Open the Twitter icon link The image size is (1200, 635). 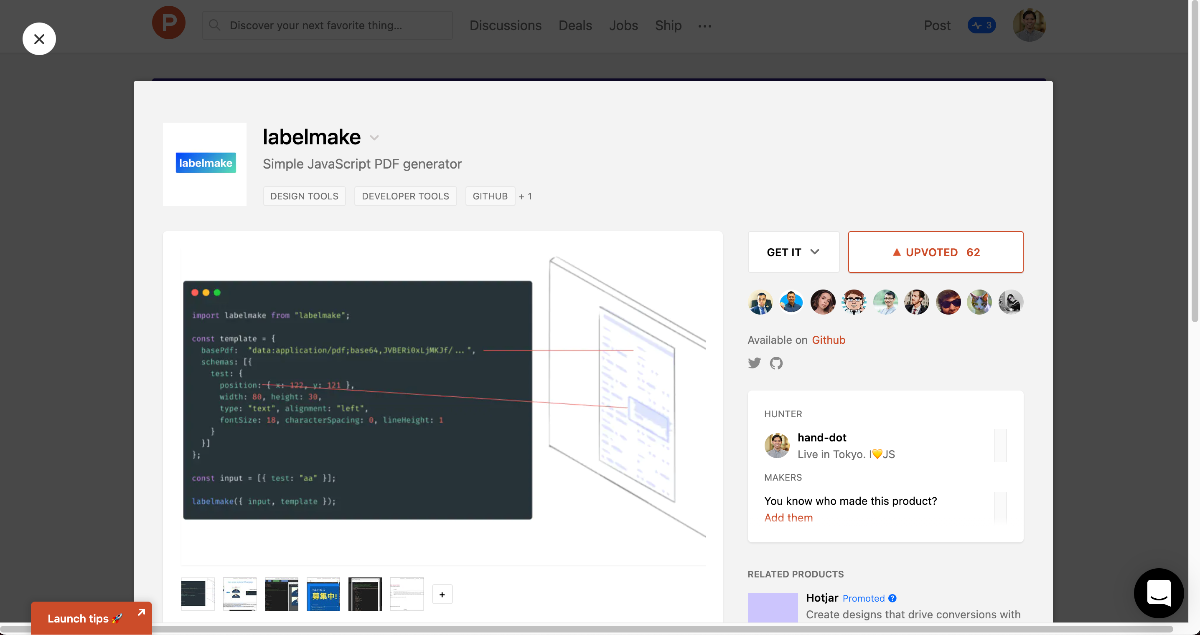click(755, 363)
